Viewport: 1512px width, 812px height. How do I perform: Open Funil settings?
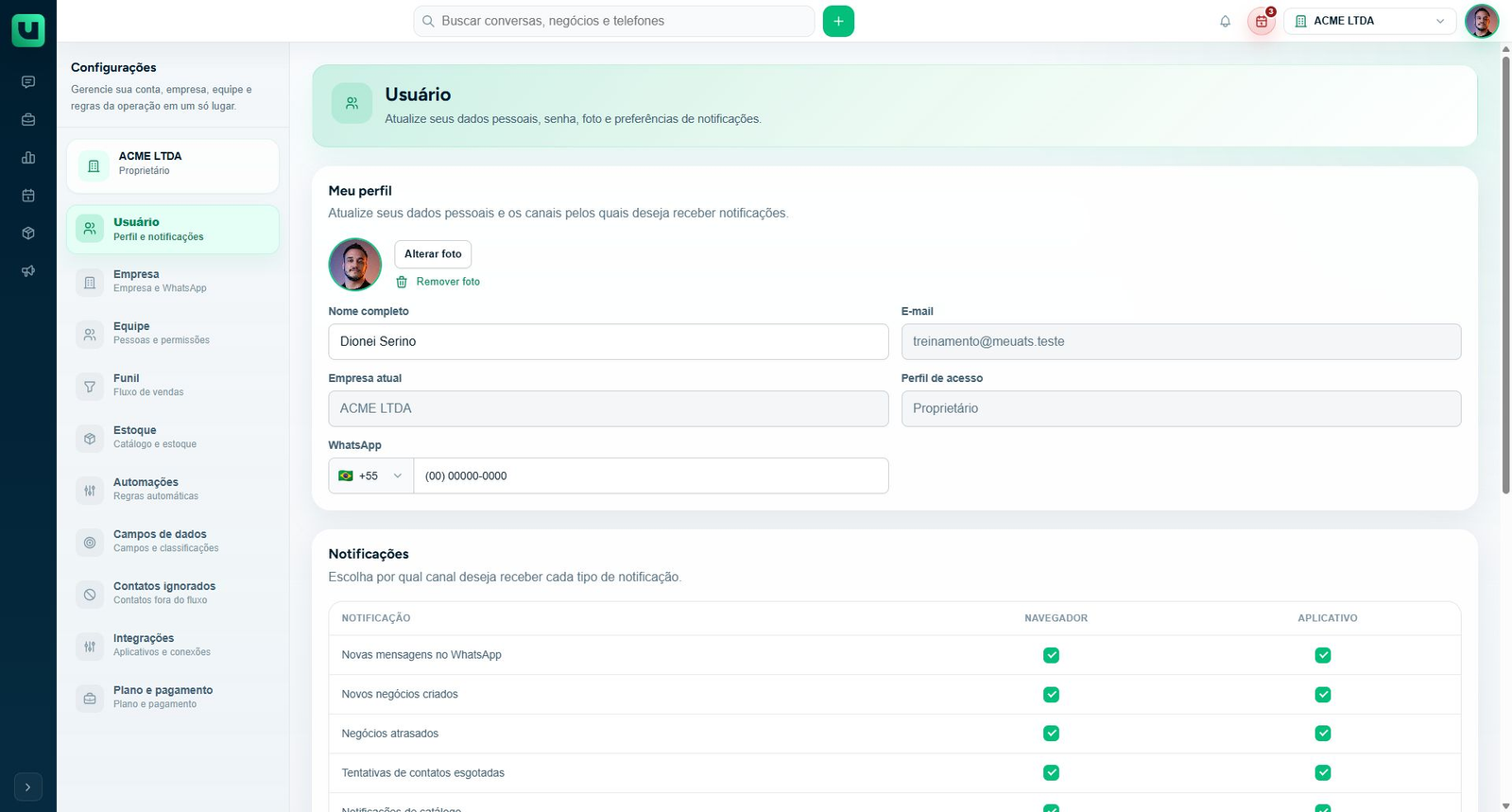point(173,386)
